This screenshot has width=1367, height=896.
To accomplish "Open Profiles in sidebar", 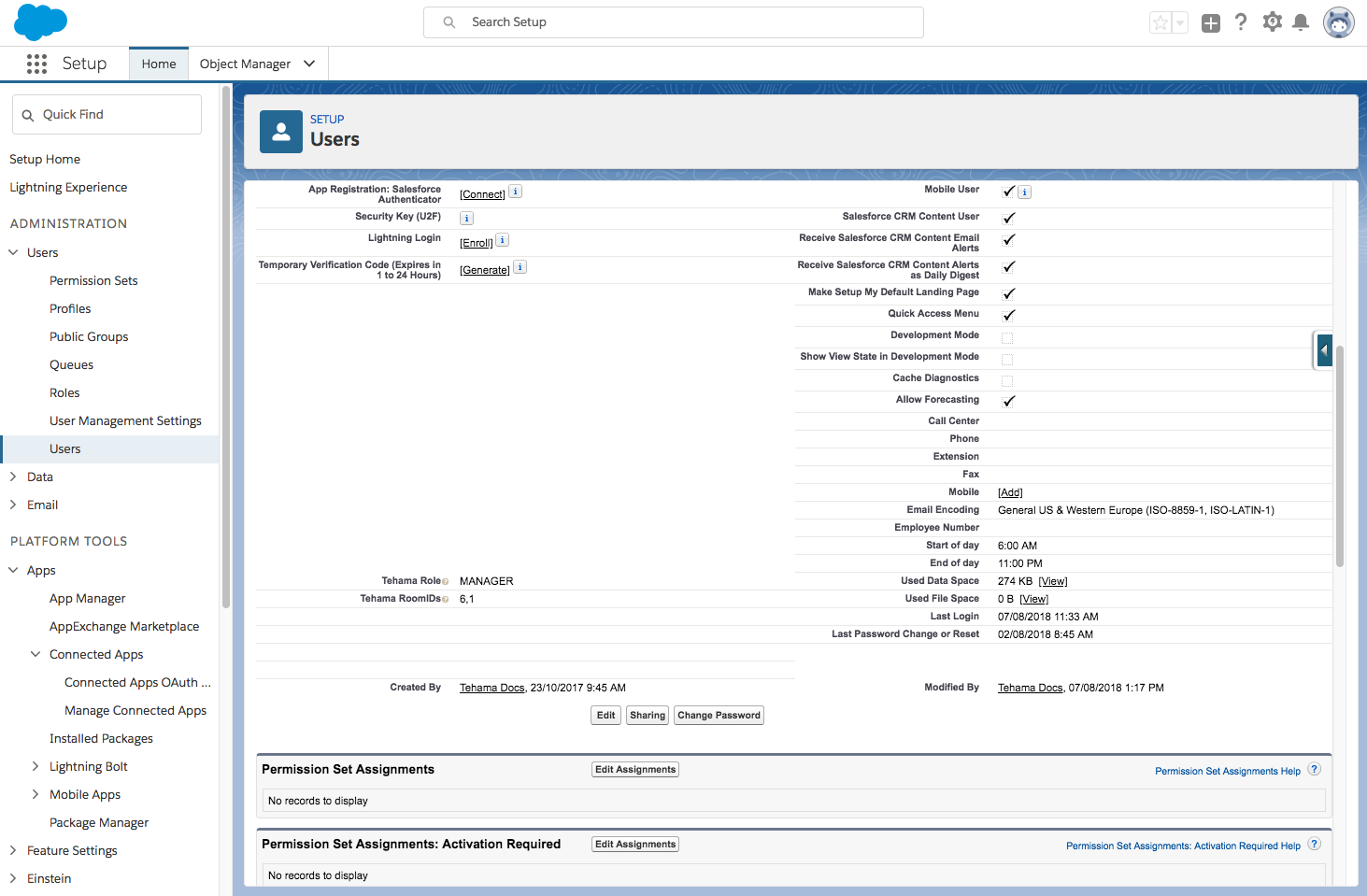I will 70,308.
